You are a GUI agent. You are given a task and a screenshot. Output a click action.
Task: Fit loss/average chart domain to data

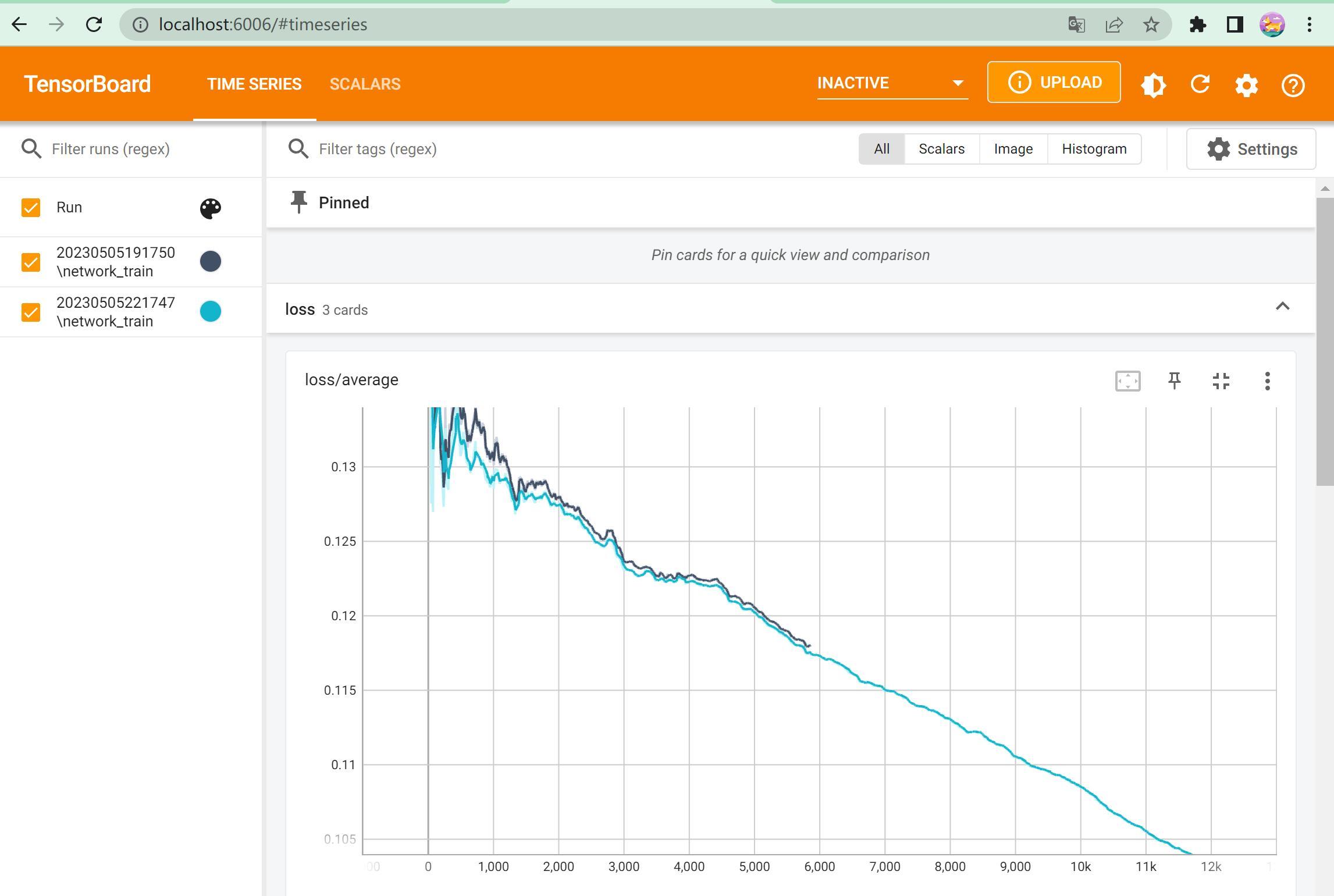[x=1127, y=381]
